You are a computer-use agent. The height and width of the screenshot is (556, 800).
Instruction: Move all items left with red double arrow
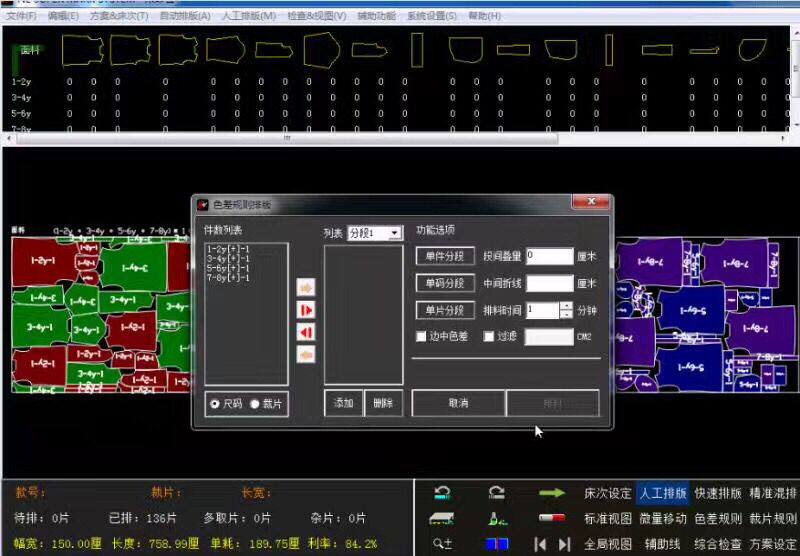tap(306, 333)
